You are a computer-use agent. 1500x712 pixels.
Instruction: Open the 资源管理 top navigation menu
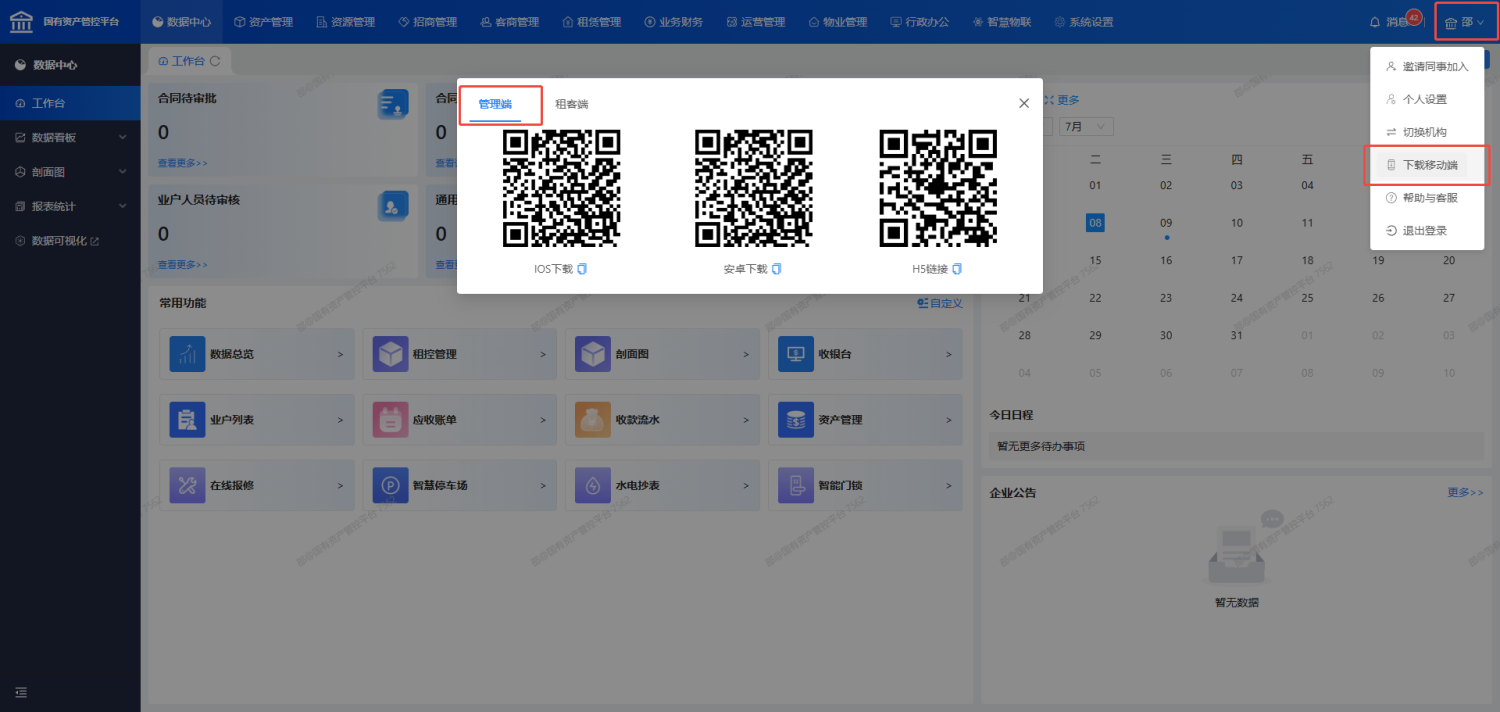pyautogui.click(x=346, y=22)
